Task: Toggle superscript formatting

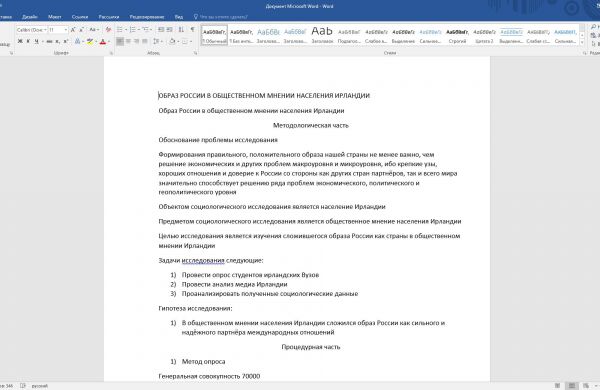Action: click(66, 41)
